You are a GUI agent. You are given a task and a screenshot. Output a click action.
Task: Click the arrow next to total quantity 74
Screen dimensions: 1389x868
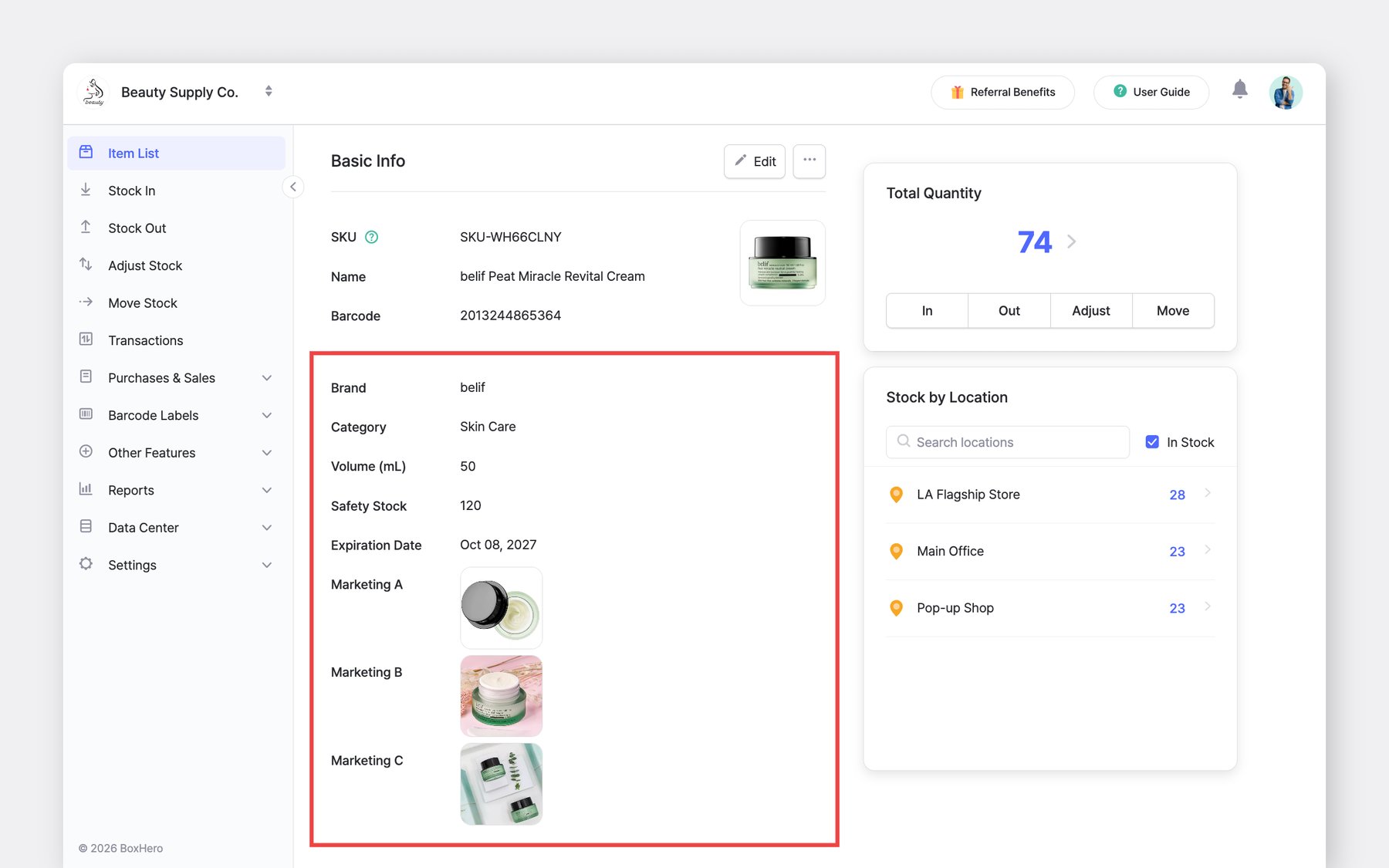[1071, 241]
